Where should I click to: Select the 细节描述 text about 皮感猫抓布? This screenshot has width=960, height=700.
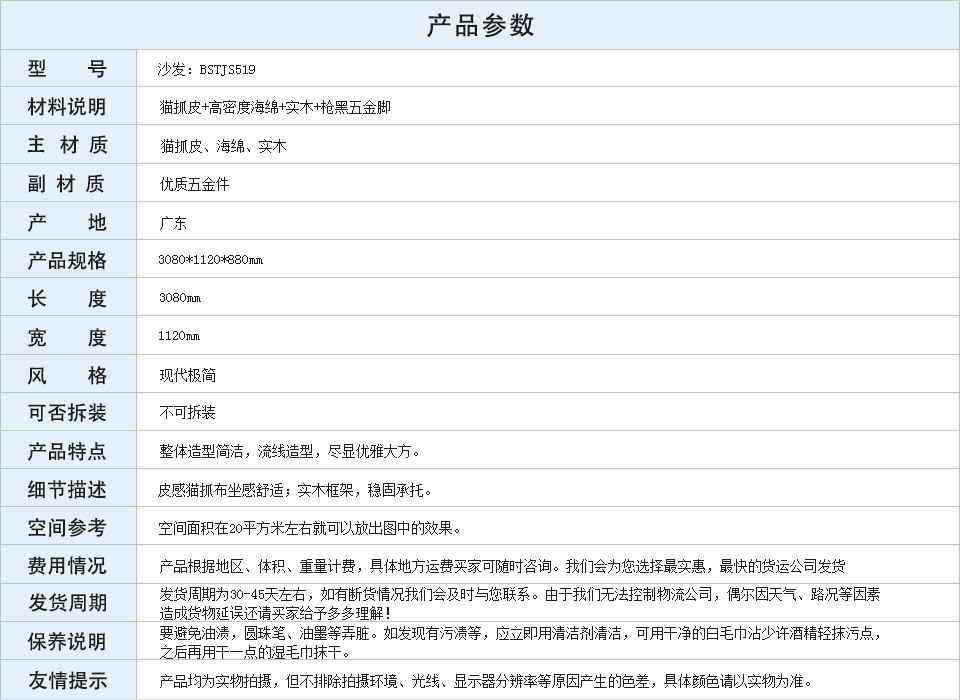coord(295,490)
